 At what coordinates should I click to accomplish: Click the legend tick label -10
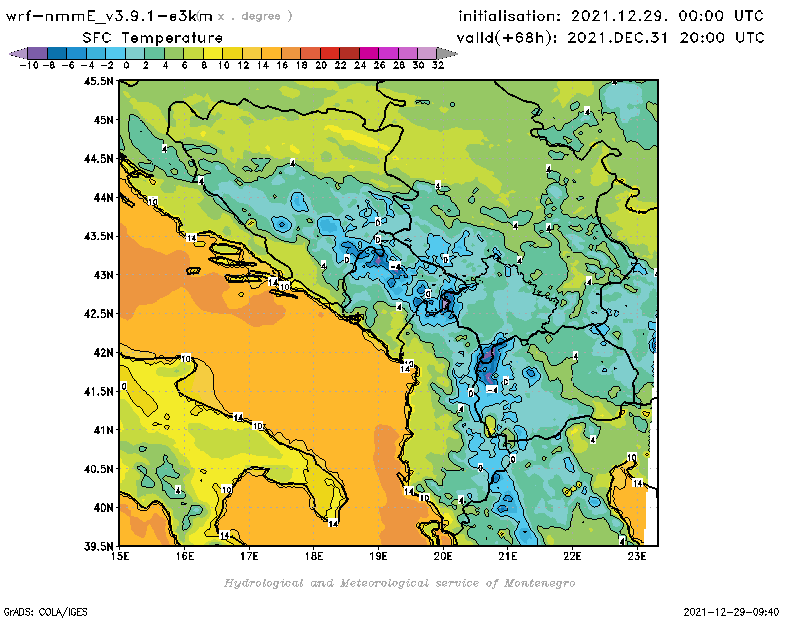(x=29, y=65)
